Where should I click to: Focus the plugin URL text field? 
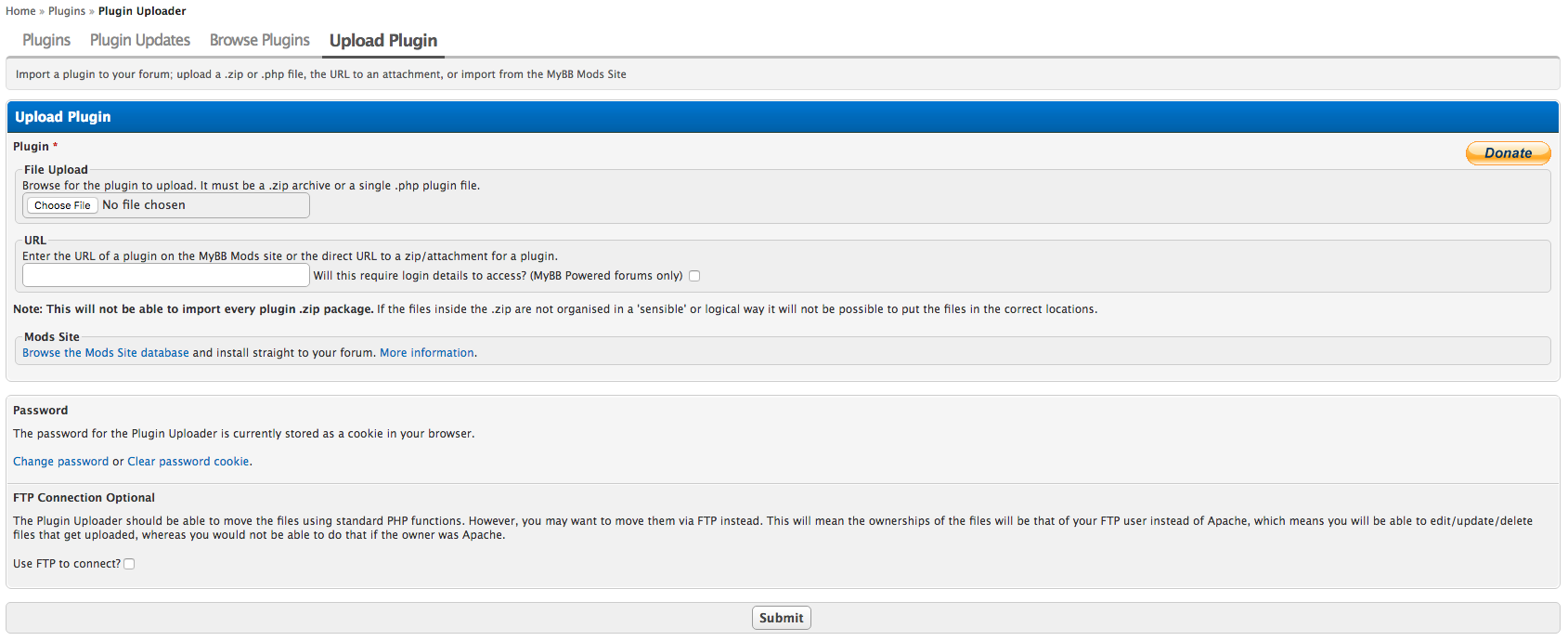[x=165, y=276]
